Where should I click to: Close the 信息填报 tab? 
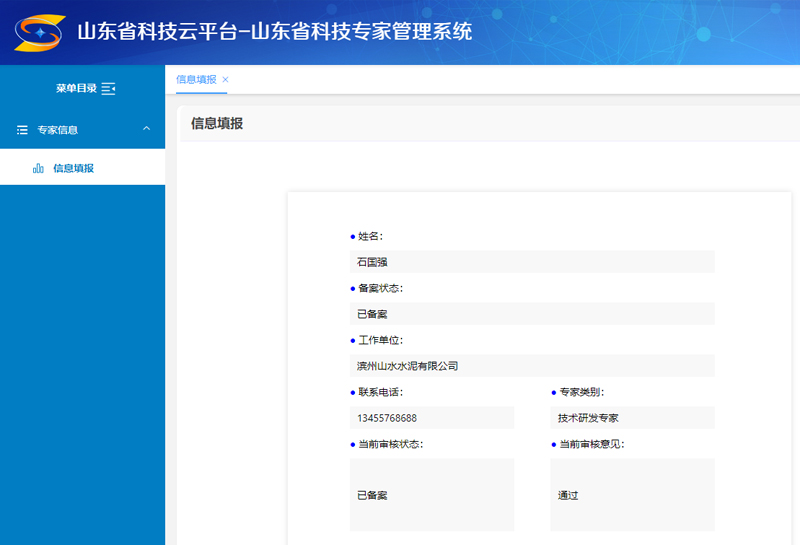click(225, 79)
